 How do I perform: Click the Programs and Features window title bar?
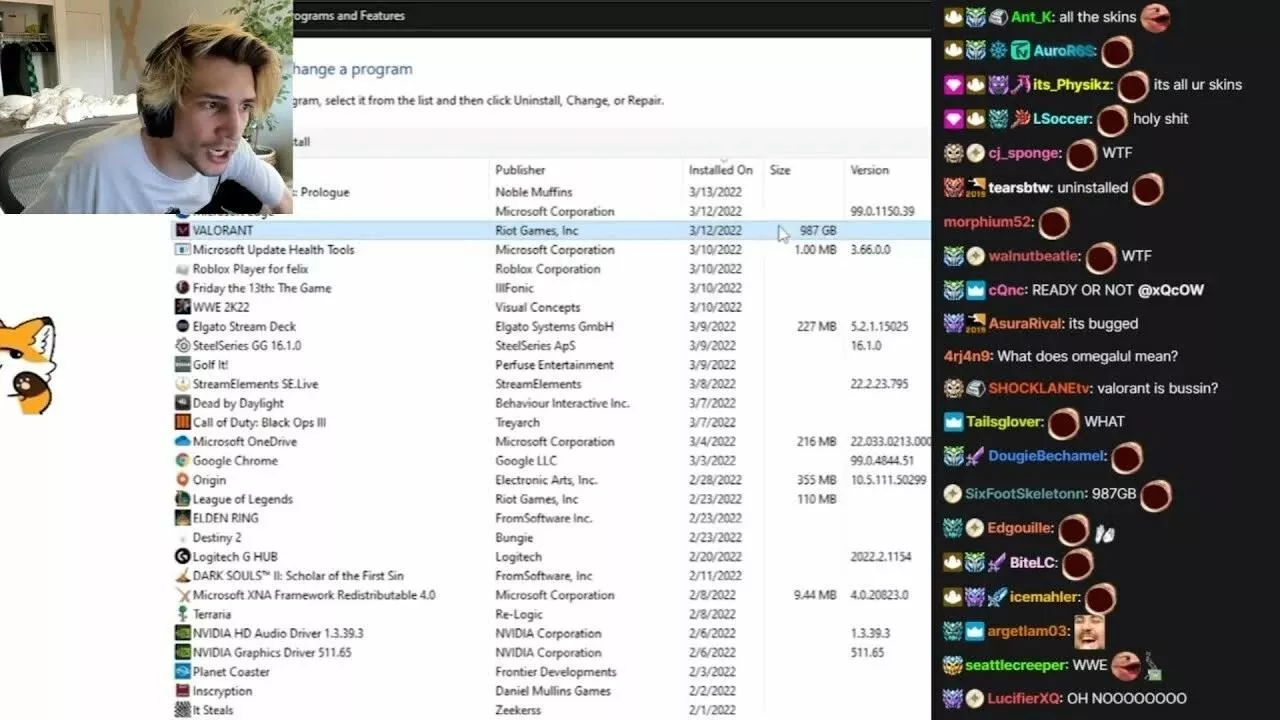(610, 16)
